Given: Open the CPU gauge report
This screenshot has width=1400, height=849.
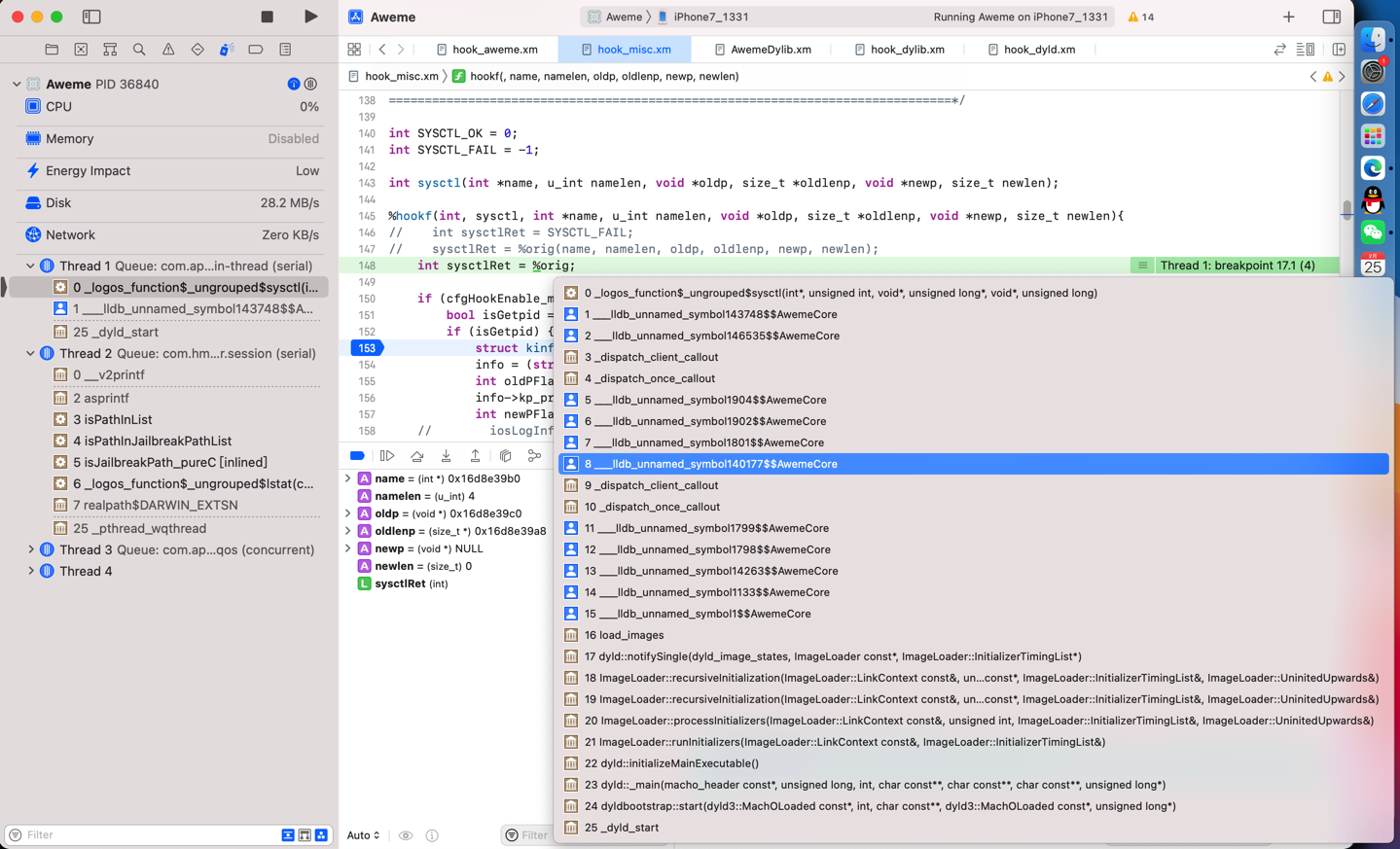Looking at the screenshot, I should tap(169, 106).
